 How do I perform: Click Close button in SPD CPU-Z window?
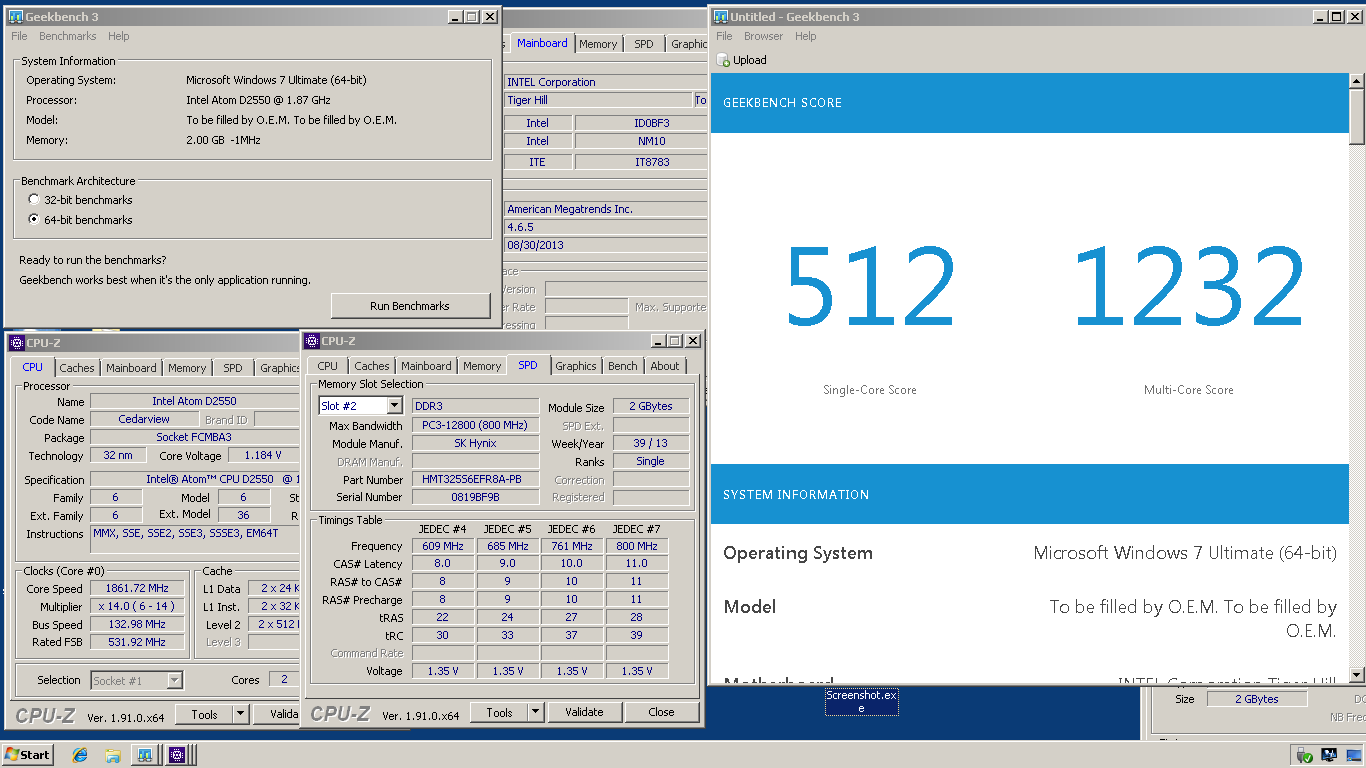pyautogui.click(x=661, y=712)
